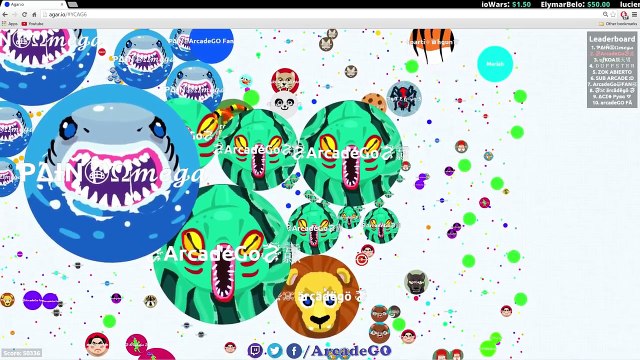Bookmark this page with the star icon
The height and width of the screenshot is (360, 640).
tap(613, 14)
